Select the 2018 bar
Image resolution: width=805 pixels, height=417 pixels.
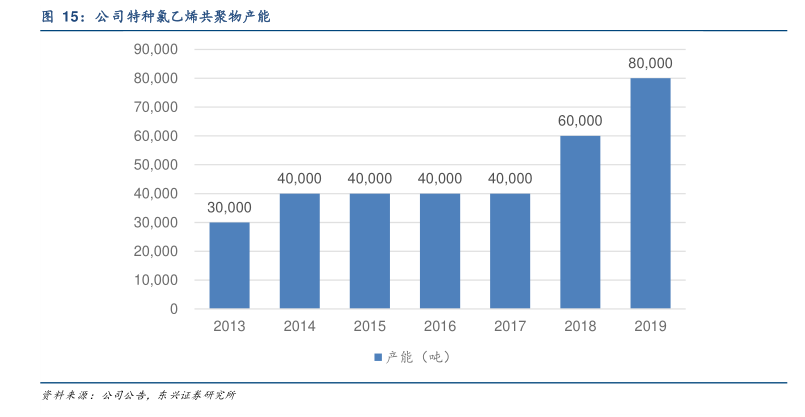point(580,222)
